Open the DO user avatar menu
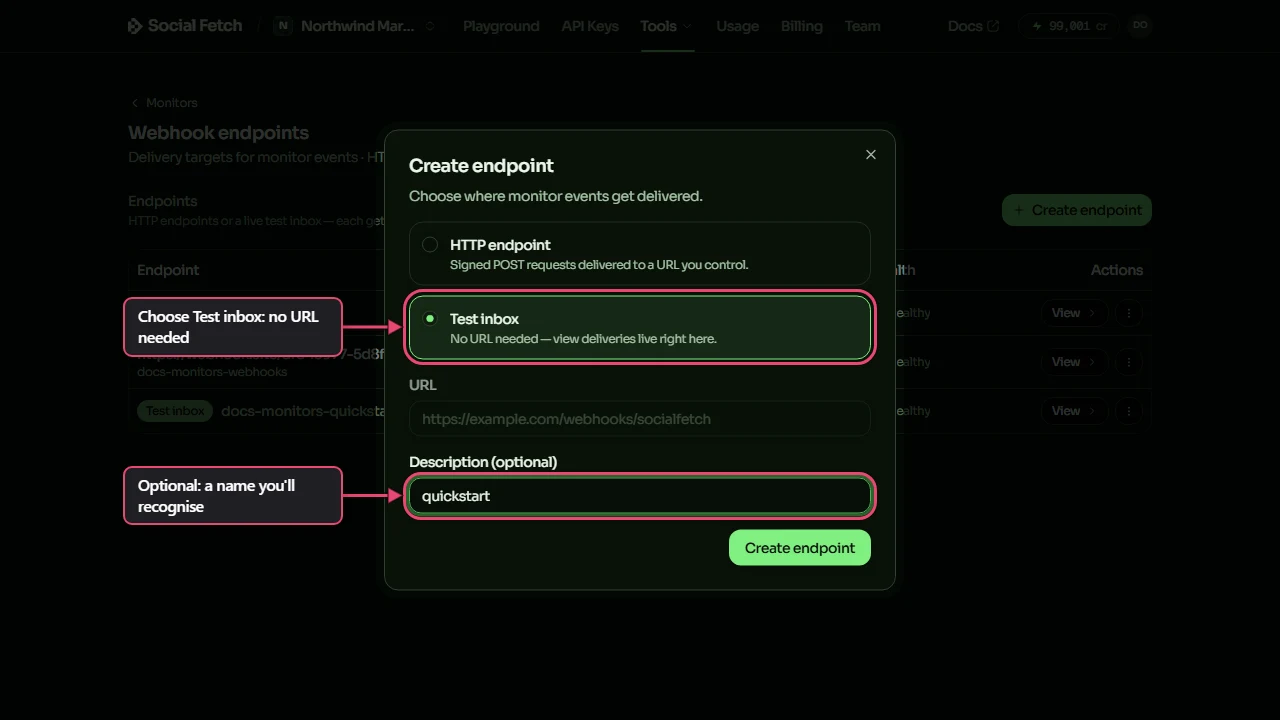1280x720 pixels. tap(1140, 26)
